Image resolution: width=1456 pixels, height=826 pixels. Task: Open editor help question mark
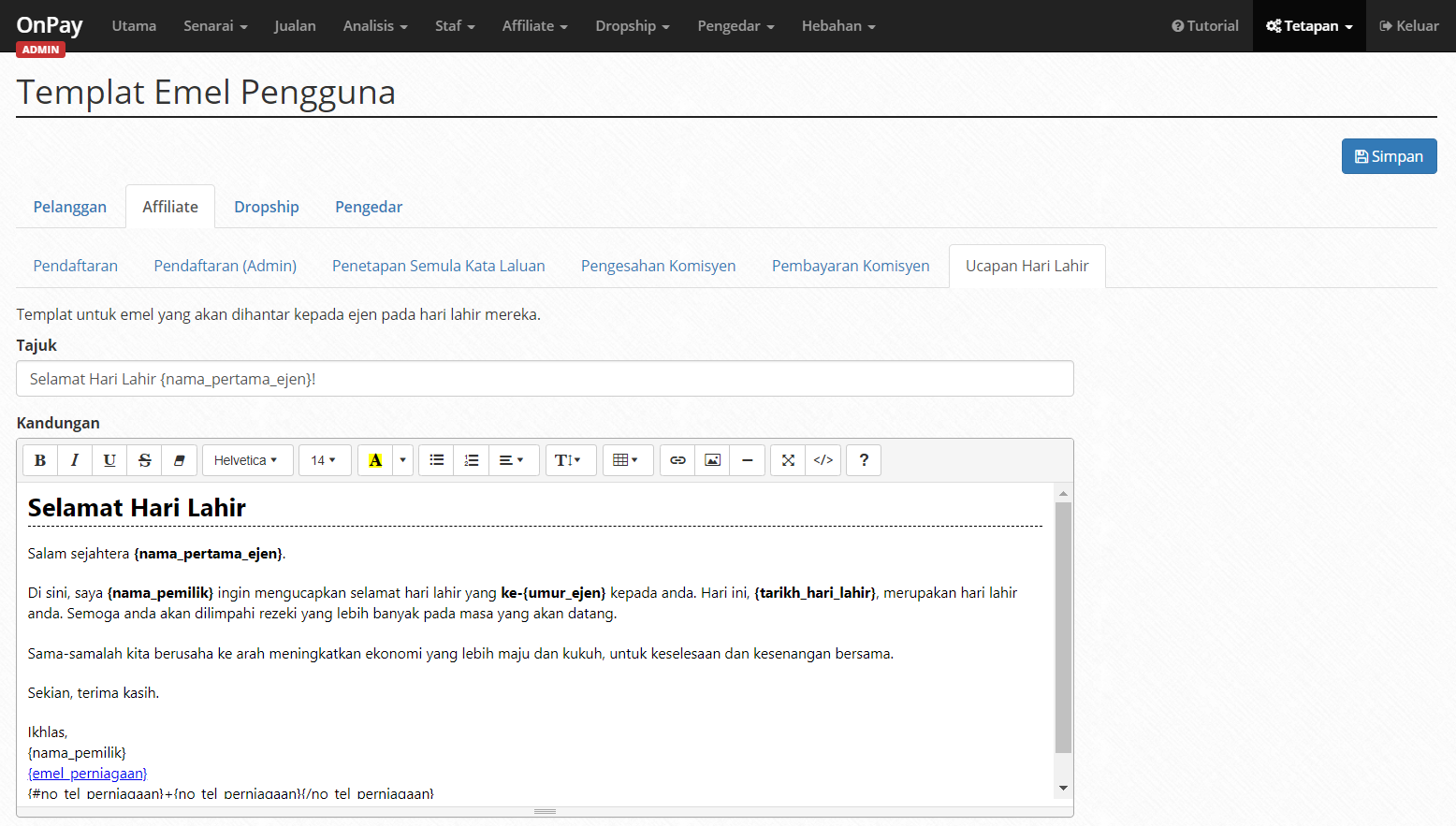(864, 460)
